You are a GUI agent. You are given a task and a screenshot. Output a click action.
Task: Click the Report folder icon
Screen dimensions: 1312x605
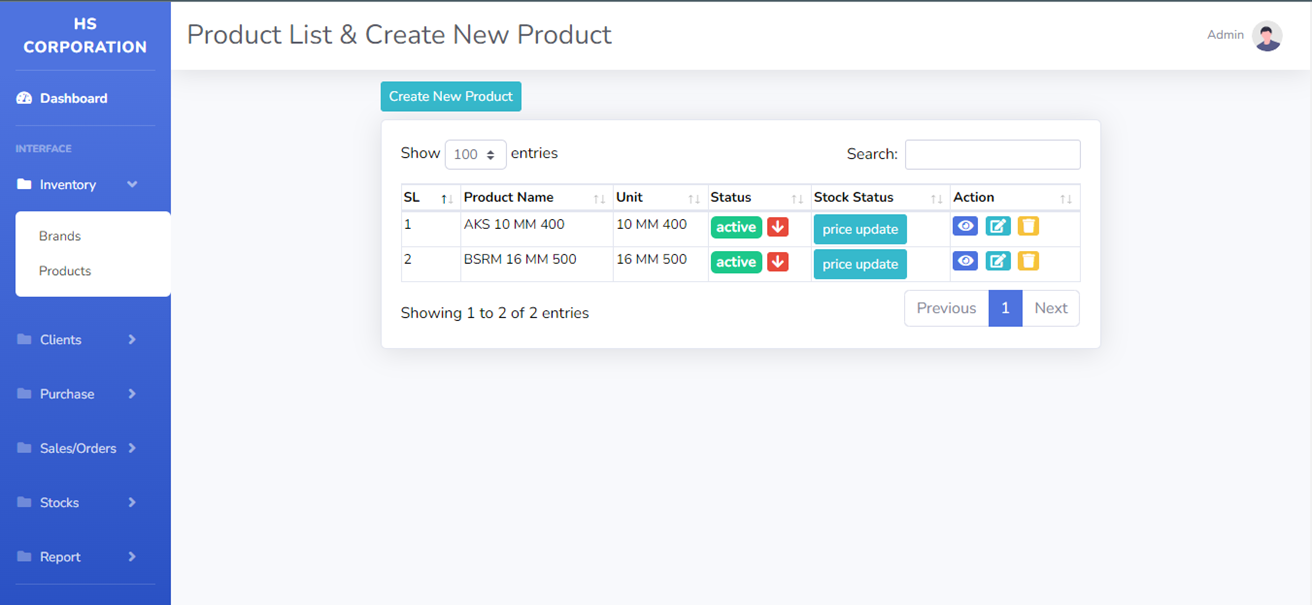25,556
